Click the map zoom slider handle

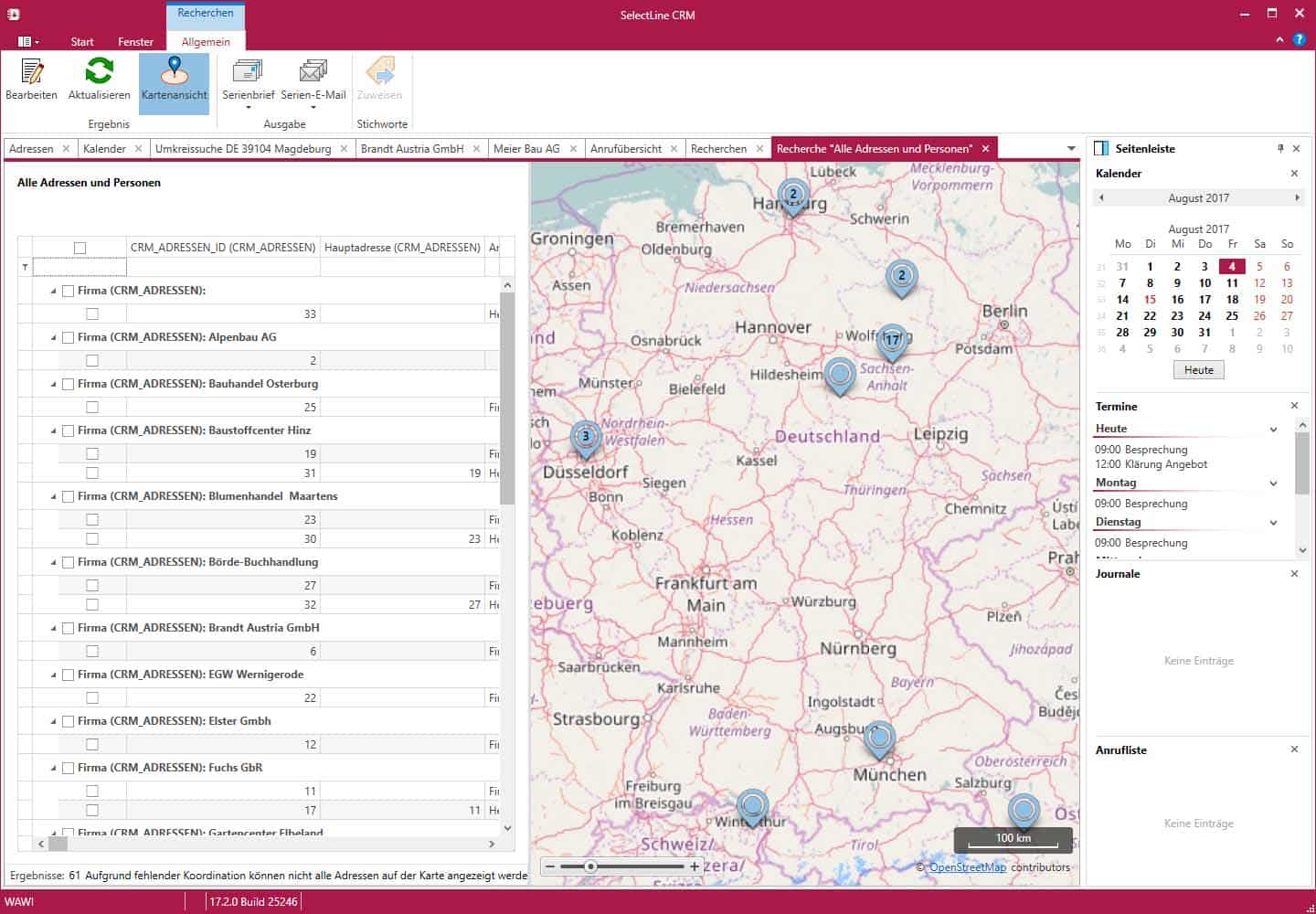point(590,866)
